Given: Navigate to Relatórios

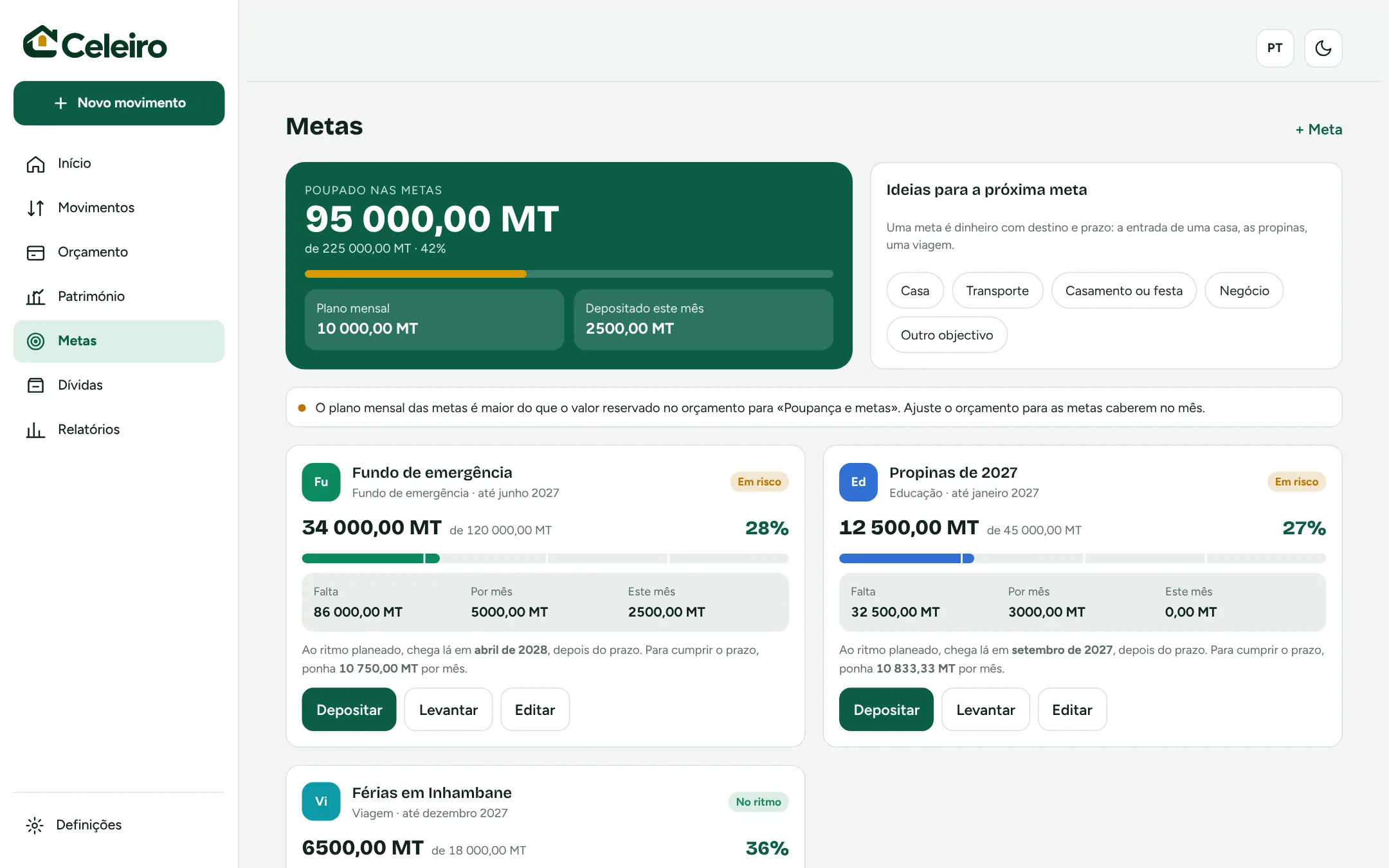Looking at the screenshot, I should pos(119,430).
